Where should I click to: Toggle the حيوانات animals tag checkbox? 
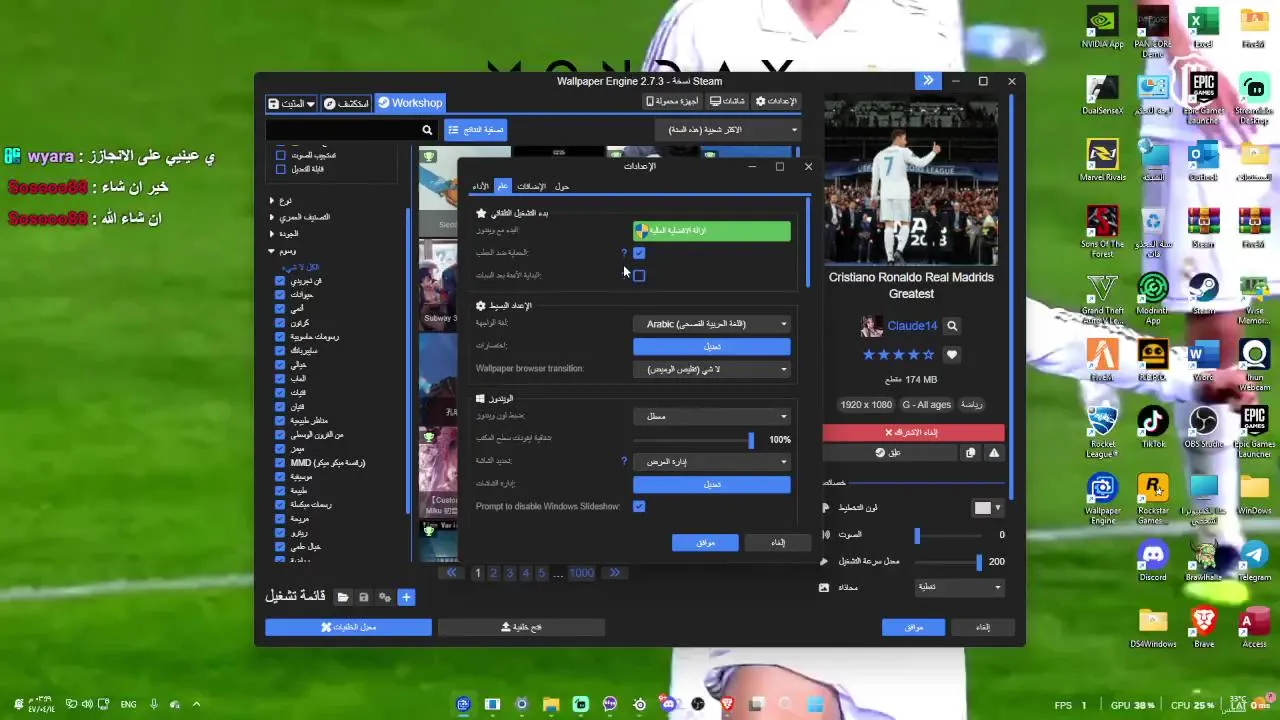[x=280, y=295]
